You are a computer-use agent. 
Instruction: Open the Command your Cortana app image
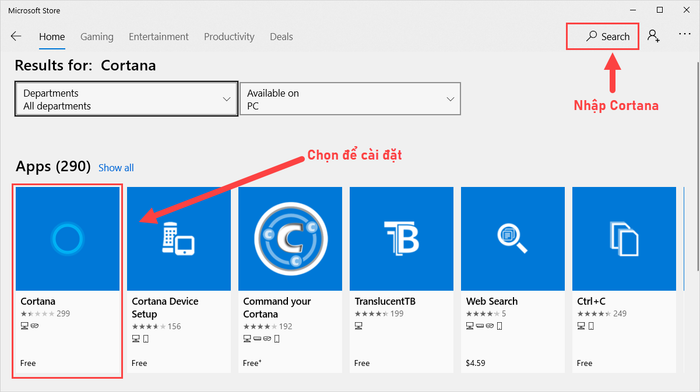point(290,239)
